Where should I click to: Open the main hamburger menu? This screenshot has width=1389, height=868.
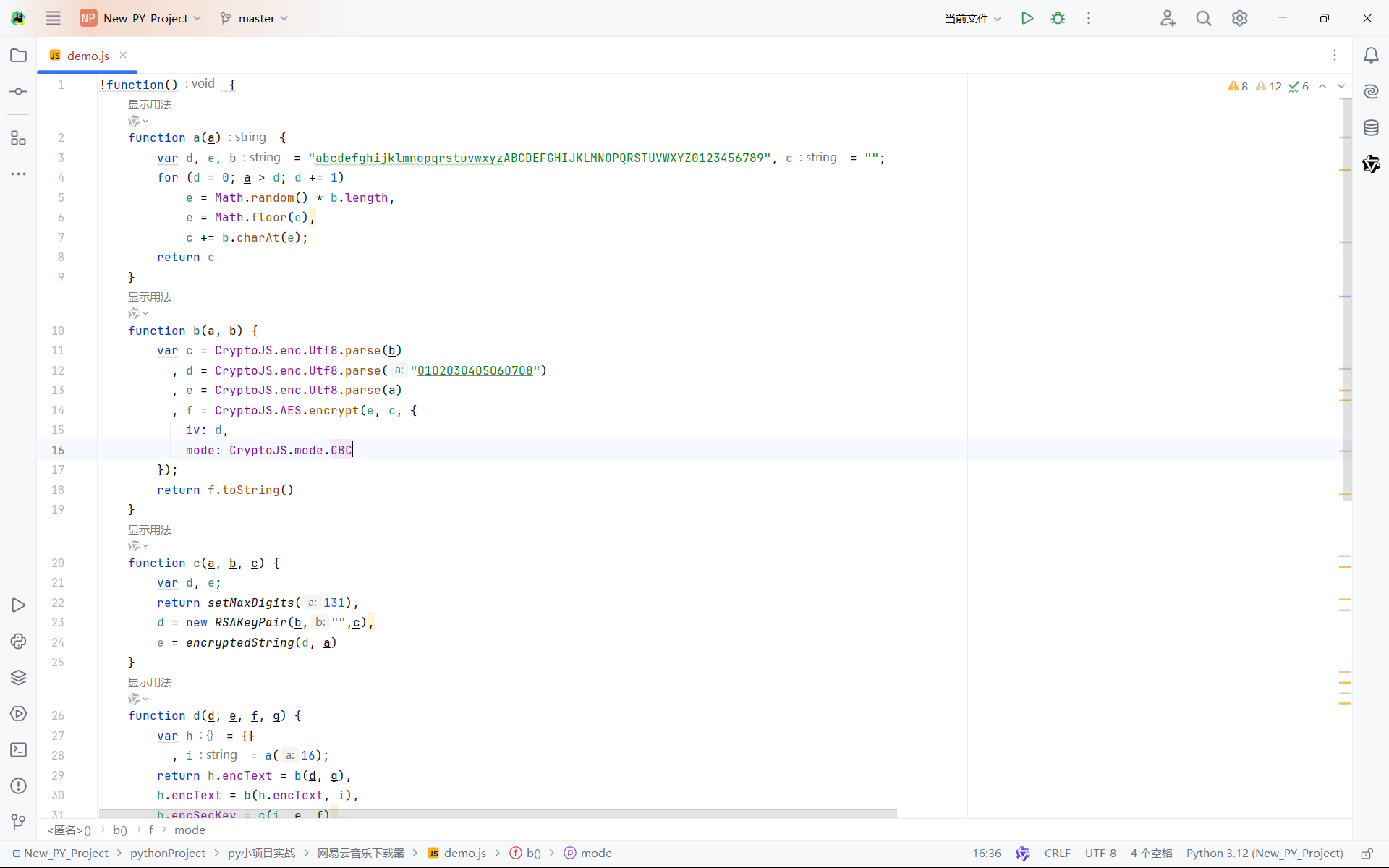tap(54, 18)
